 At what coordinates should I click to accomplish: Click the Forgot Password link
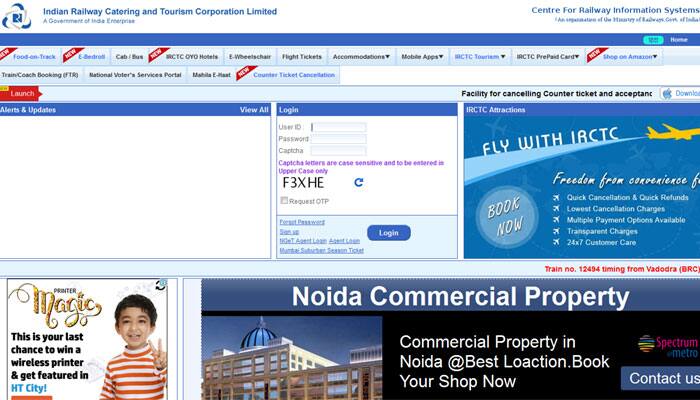click(x=302, y=222)
